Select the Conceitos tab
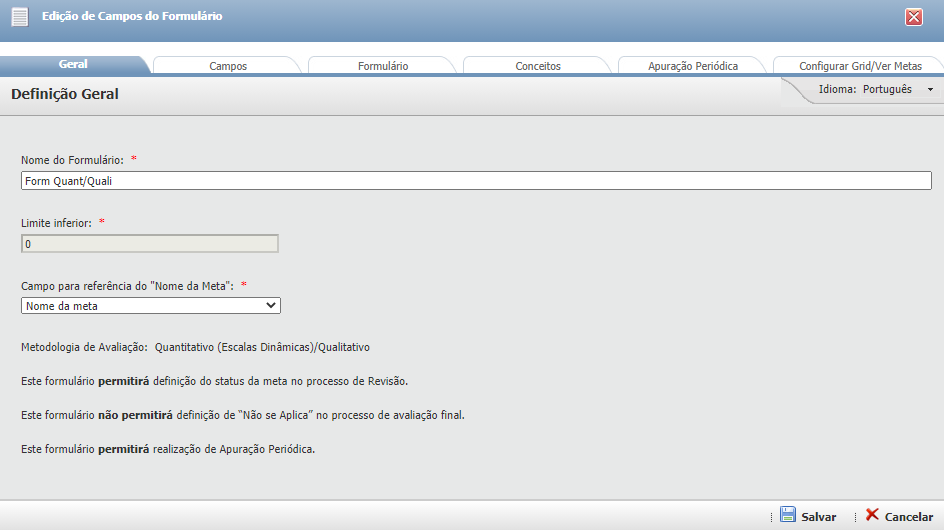The image size is (944, 530). [x=538, y=66]
